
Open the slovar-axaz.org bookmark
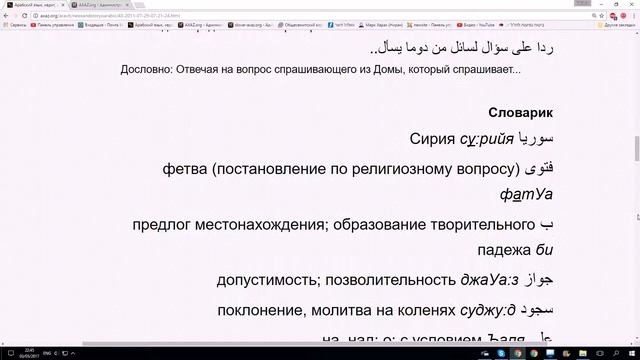pyautogui.click(x=250, y=25)
